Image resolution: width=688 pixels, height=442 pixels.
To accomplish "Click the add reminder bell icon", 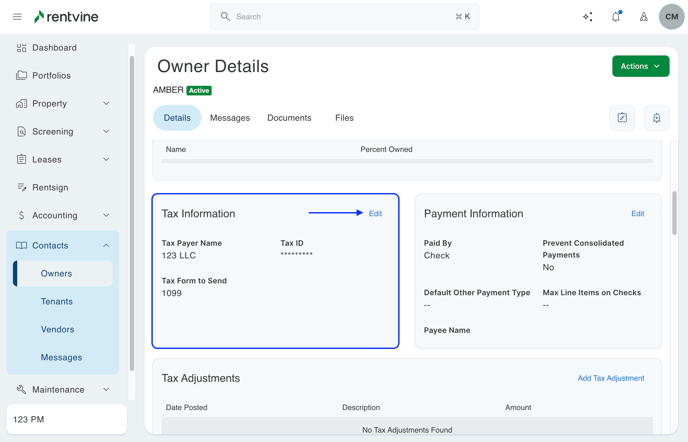I will point(656,118).
